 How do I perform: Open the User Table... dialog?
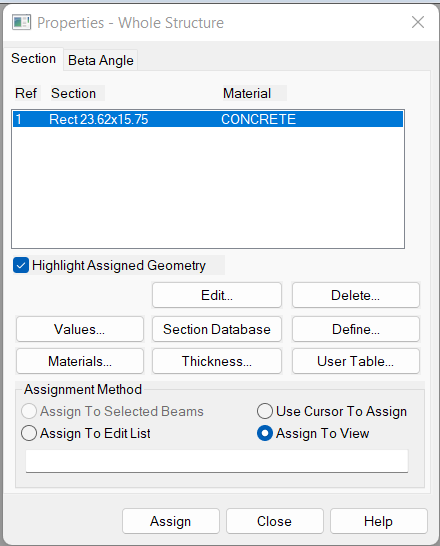pos(356,361)
